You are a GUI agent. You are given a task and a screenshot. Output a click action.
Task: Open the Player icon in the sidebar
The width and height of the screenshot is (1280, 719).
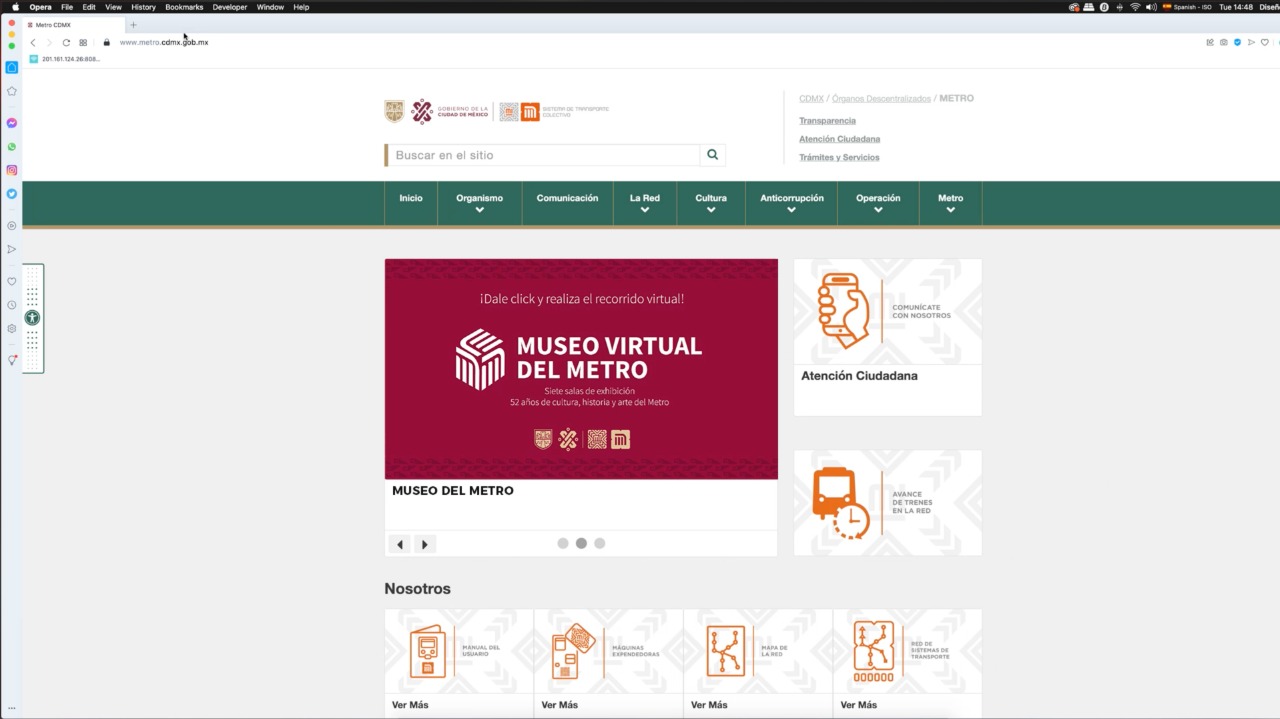click(x=12, y=226)
